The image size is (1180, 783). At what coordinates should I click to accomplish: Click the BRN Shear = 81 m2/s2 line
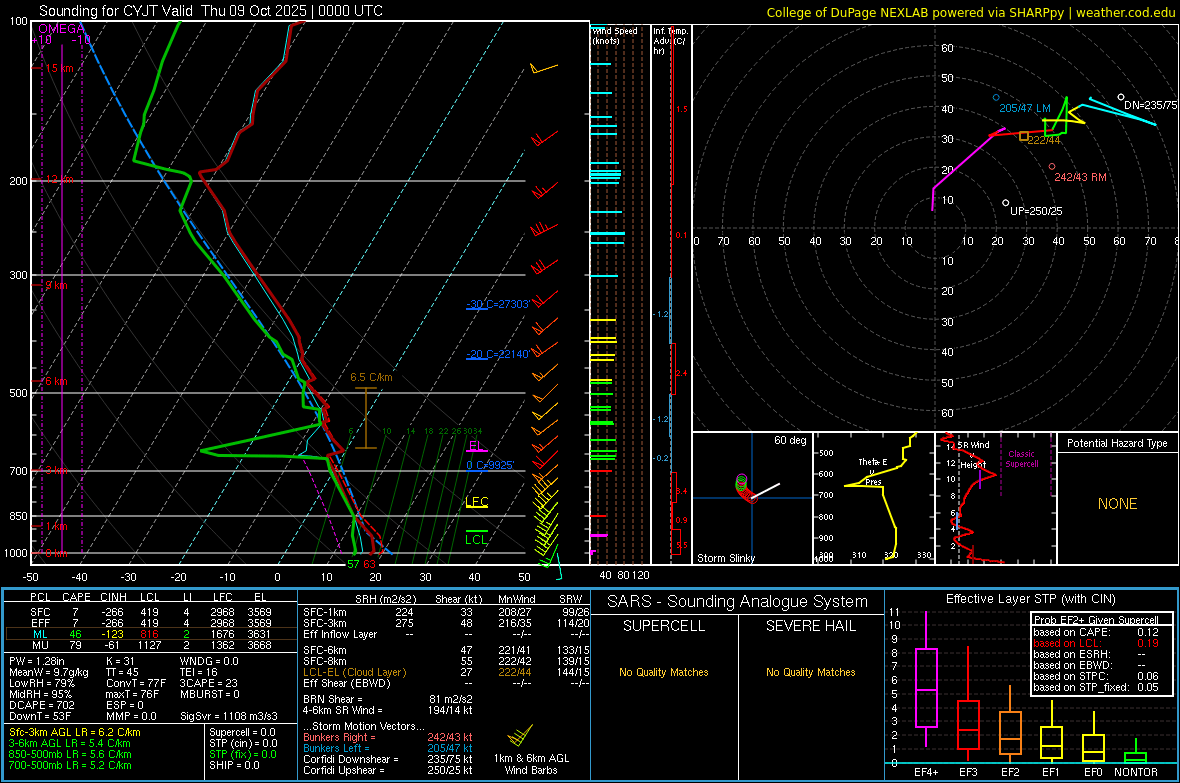click(x=387, y=699)
